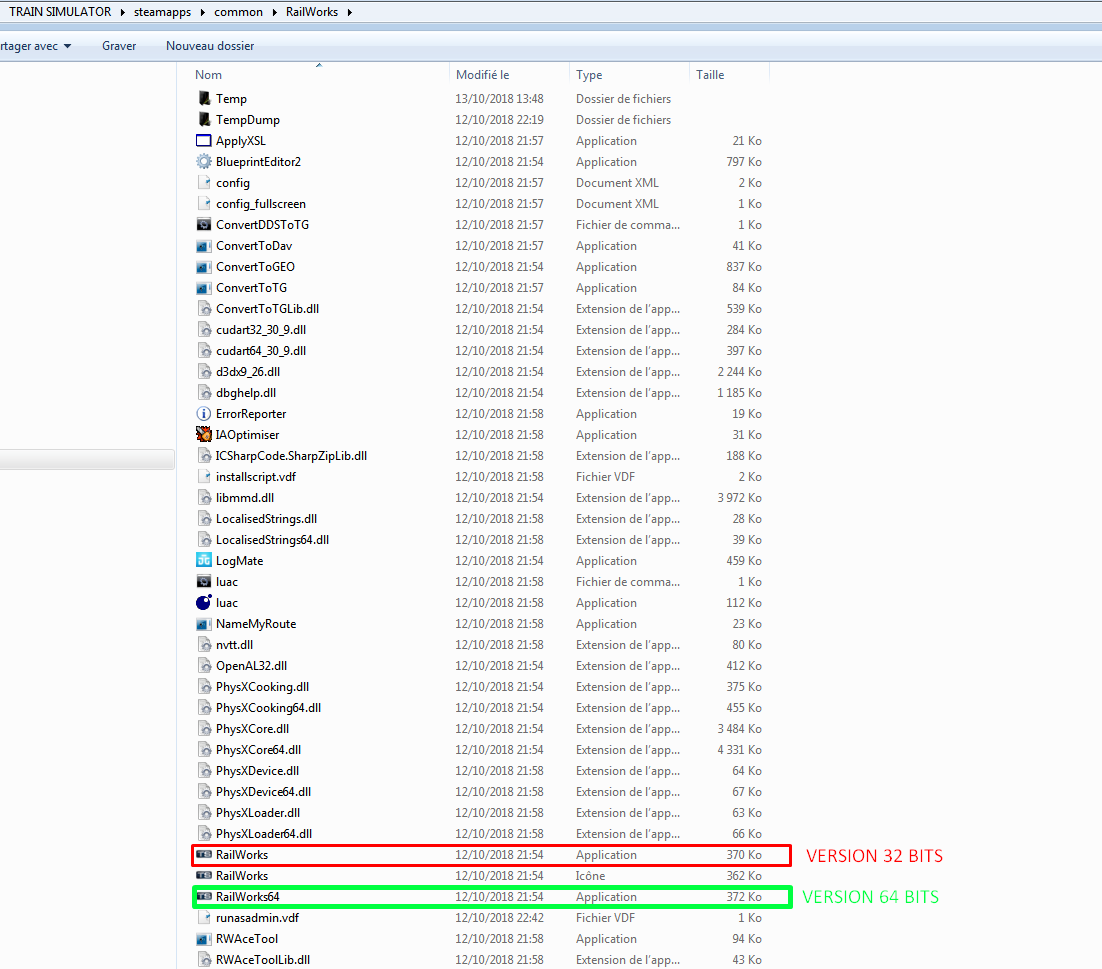
Task: Select the cudart64_30_9.dll file name
Action: coord(261,351)
